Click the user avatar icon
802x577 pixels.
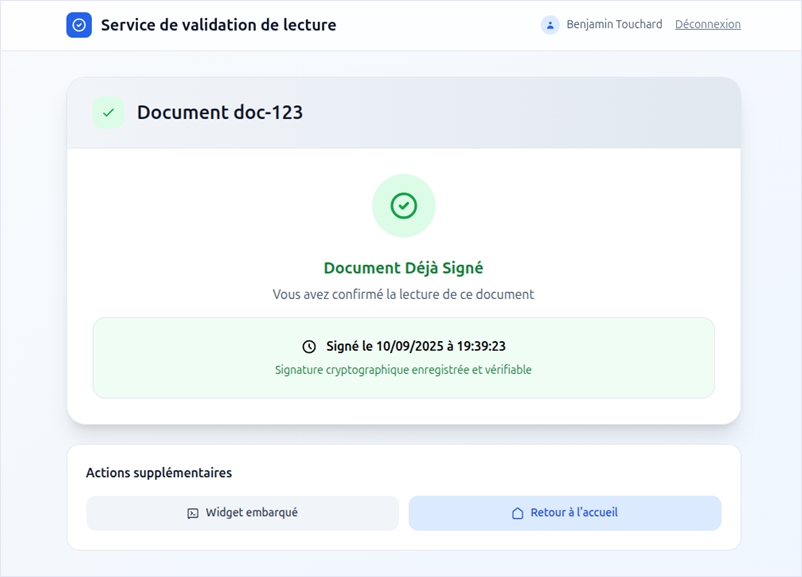point(550,25)
